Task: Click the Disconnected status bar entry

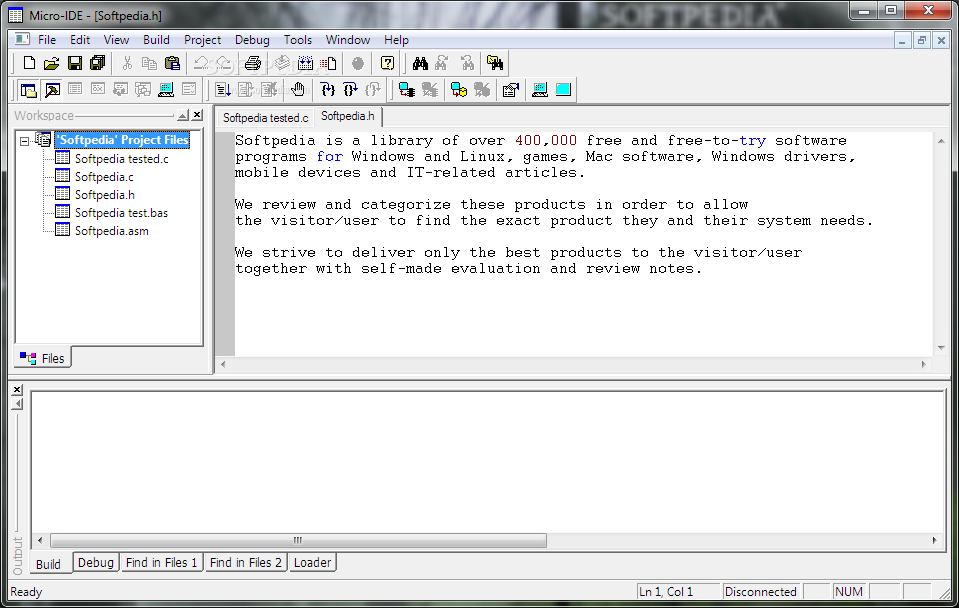Action: [x=760, y=591]
